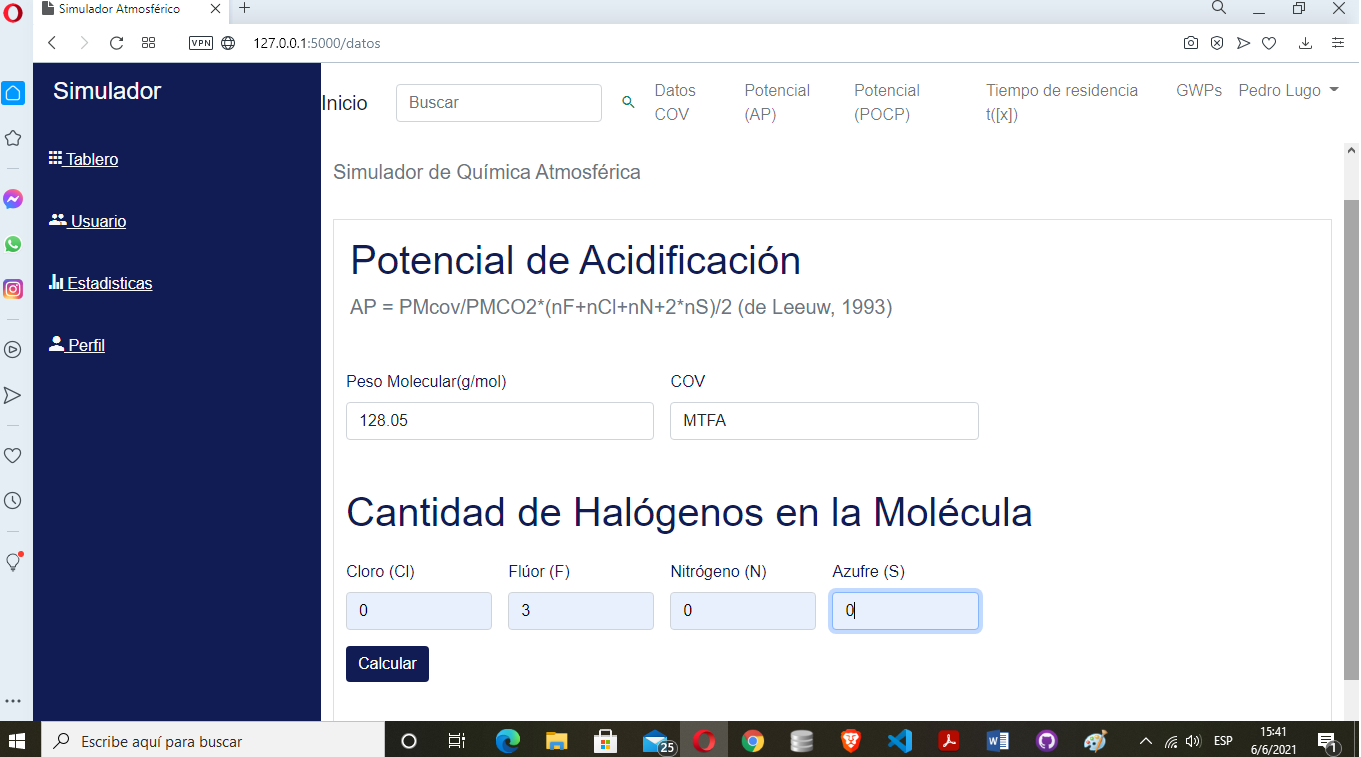This screenshot has height=757, width=1361.
Task: Open the Perfil sidebar link
Action: click(77, 345)
